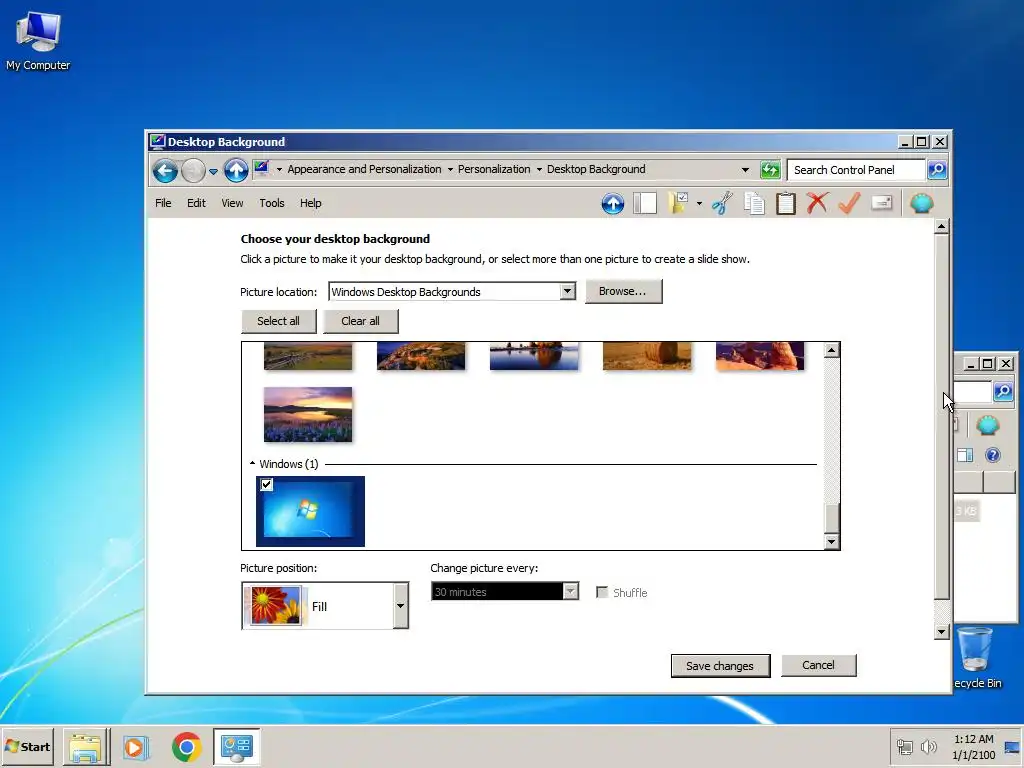
Task: Uncheck the Windows wallpaper checkbox
Action: (x=266, y=485)
